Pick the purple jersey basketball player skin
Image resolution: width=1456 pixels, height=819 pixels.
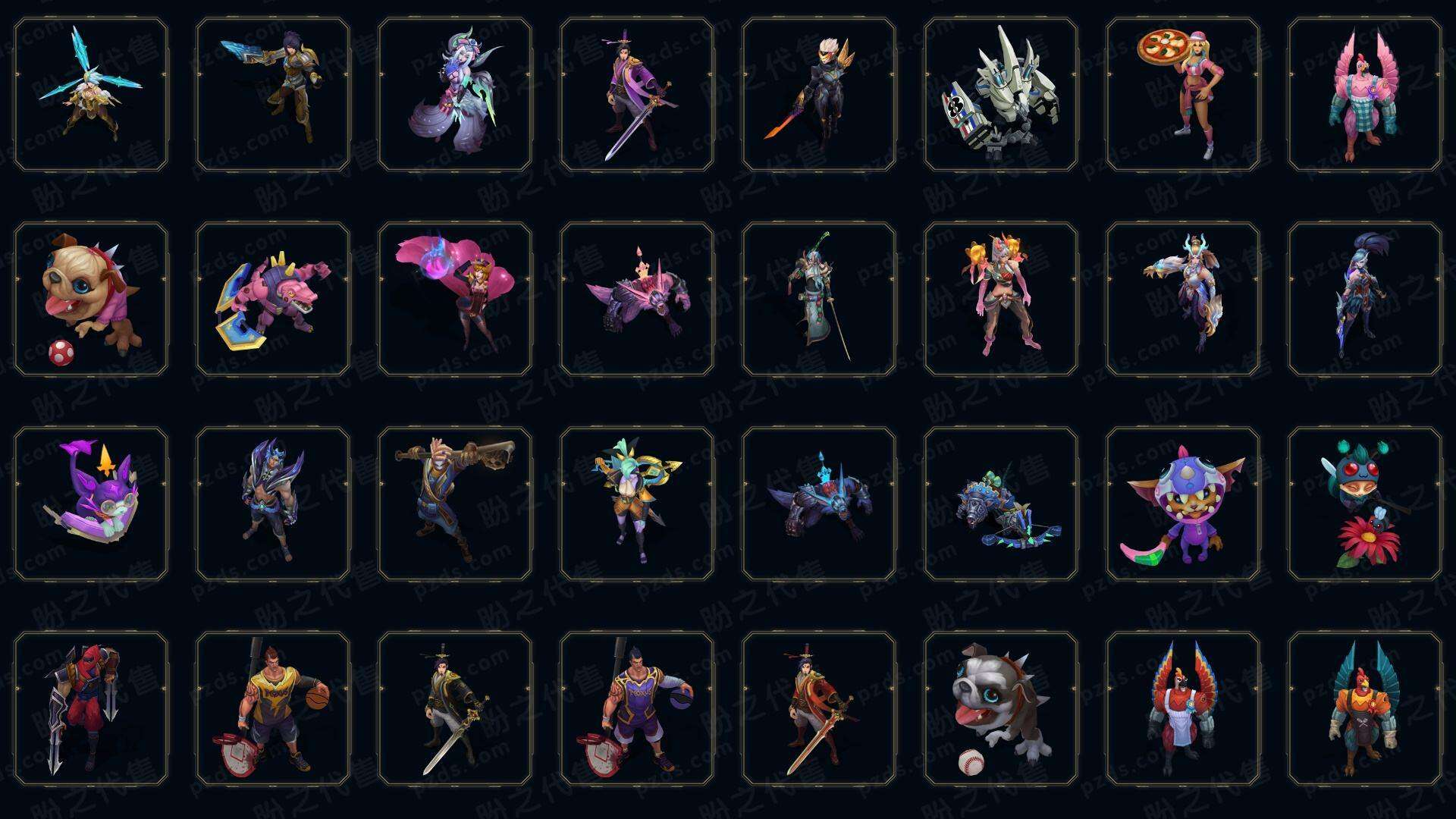(x=637, y=709)
